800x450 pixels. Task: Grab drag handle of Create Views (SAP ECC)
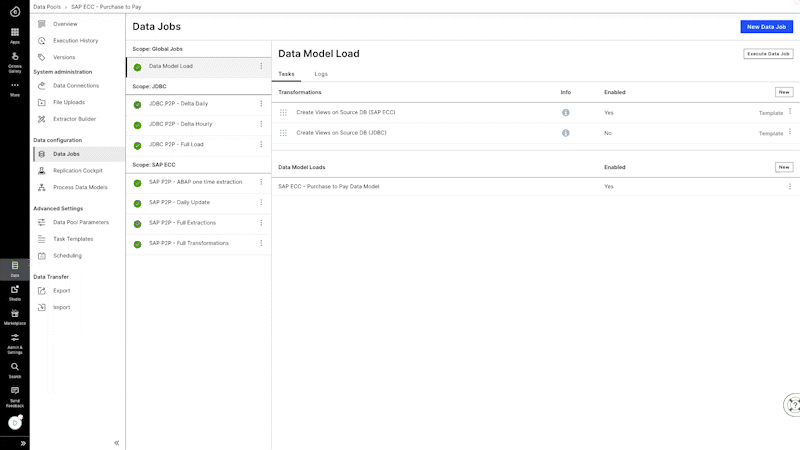[283, 113]
